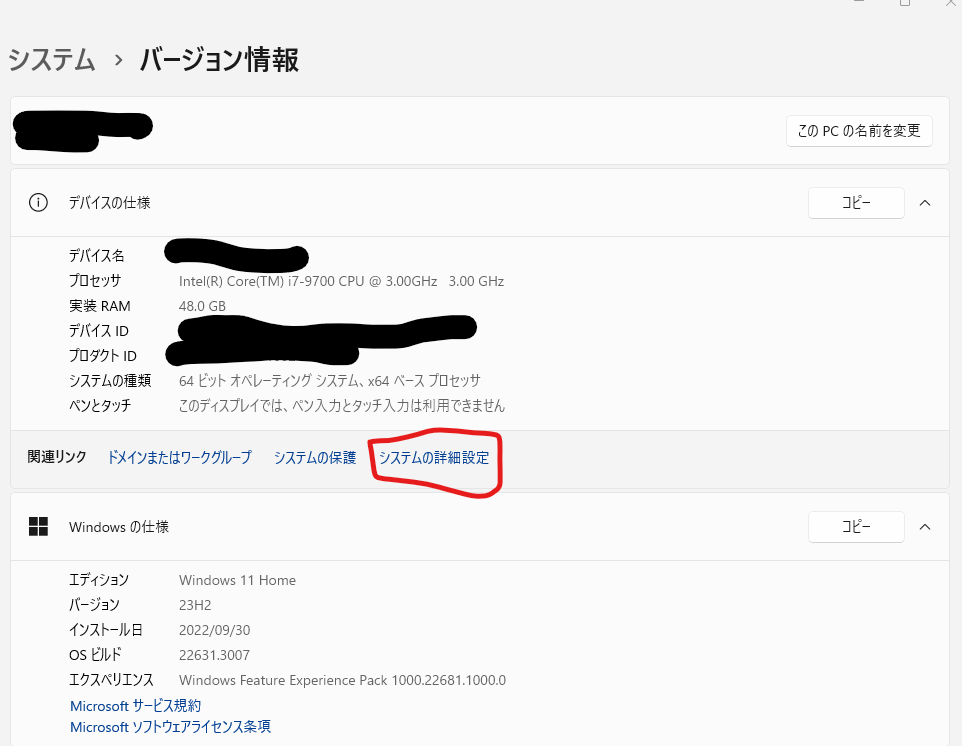Screen dimensions: 962x746
Task: Select the Windows Feature Experience Pack value
Action: point(342,680)
